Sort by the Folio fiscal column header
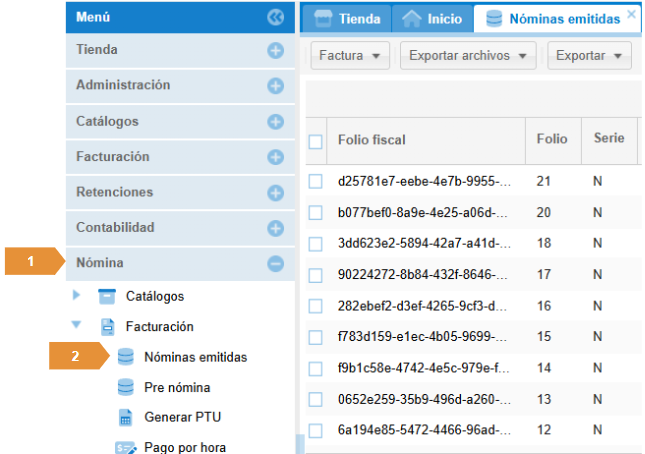 (x=372, y=140)
